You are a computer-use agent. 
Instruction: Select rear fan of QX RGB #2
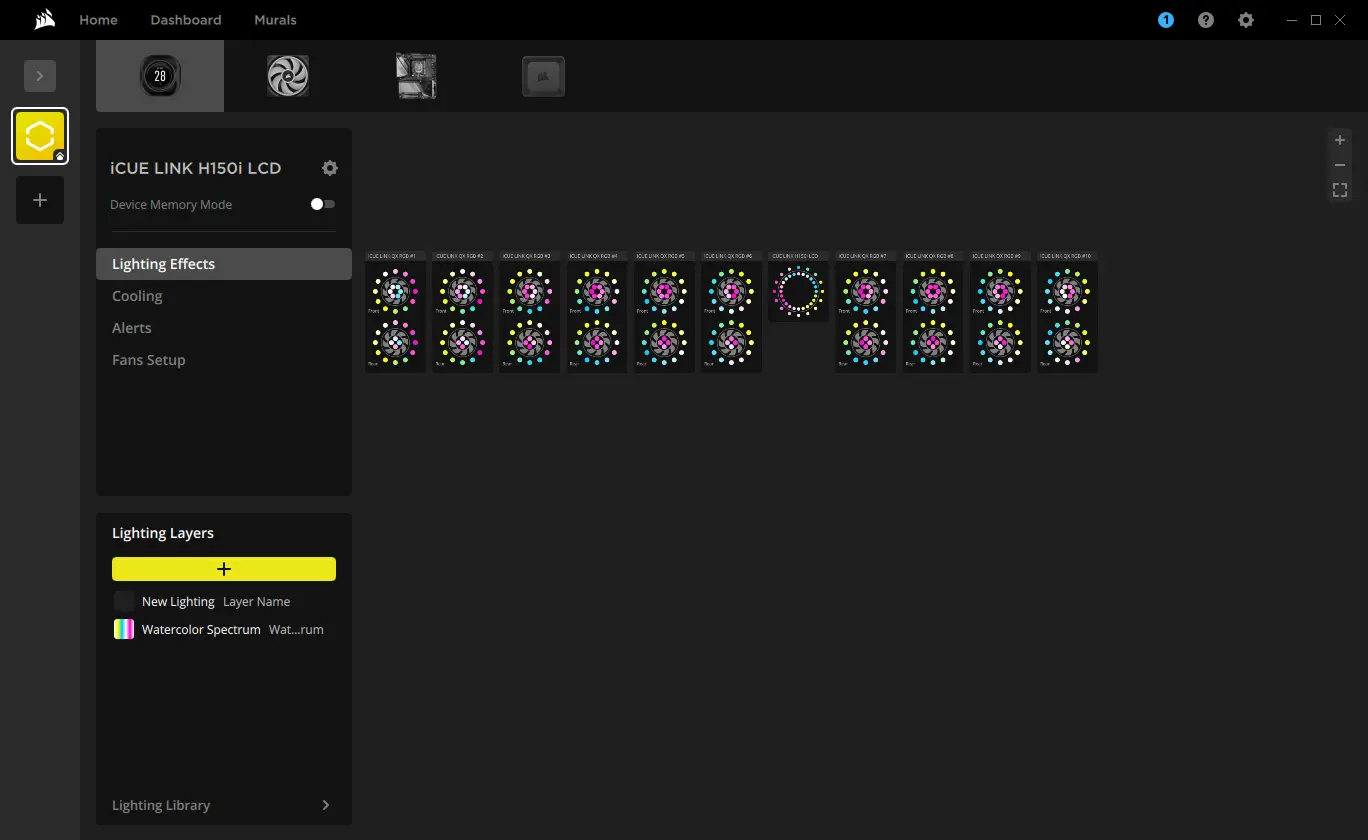click(462, 343)
